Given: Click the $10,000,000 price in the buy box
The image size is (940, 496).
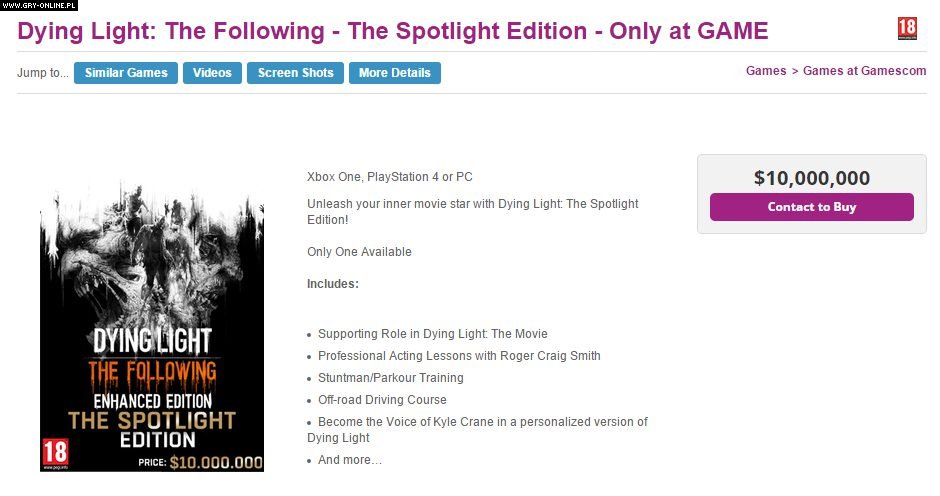Looking at the screenshot, I should click(x=811, y=178).
